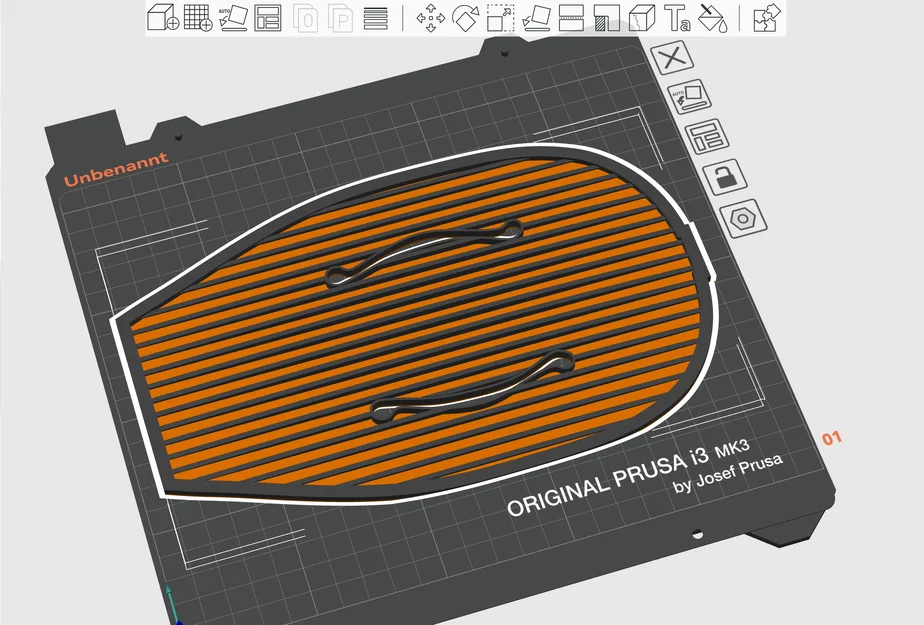Switch to Assembly view puzzle icon
The image size is (924, 625).
[x=767, y=18]
